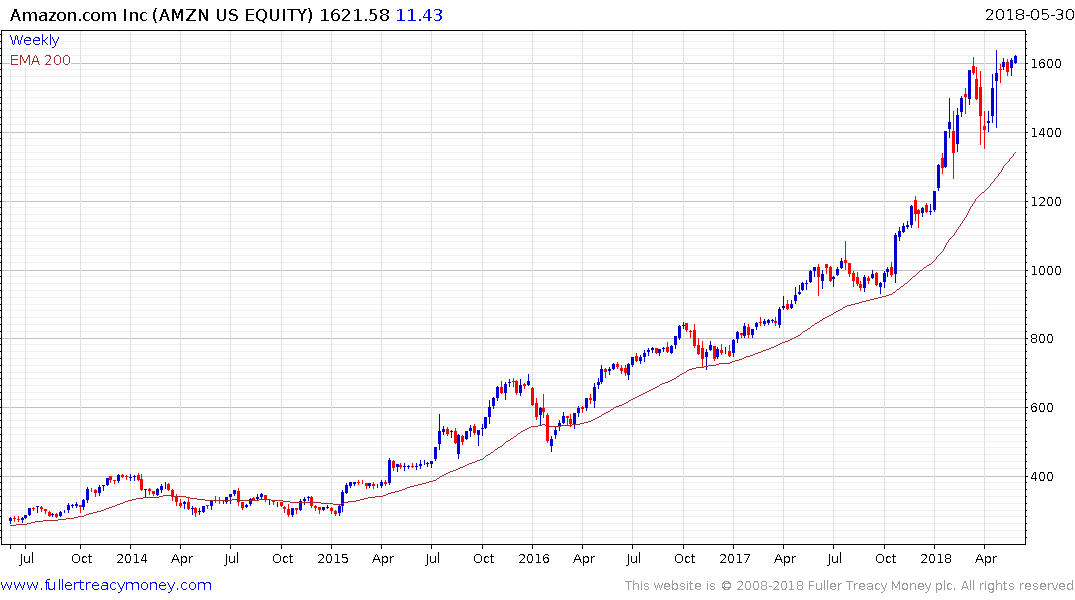Click the '2018' year label on time axis
Image resolution: width=1075 pixels, height=600 pixels.
click(x=936, y=559)
